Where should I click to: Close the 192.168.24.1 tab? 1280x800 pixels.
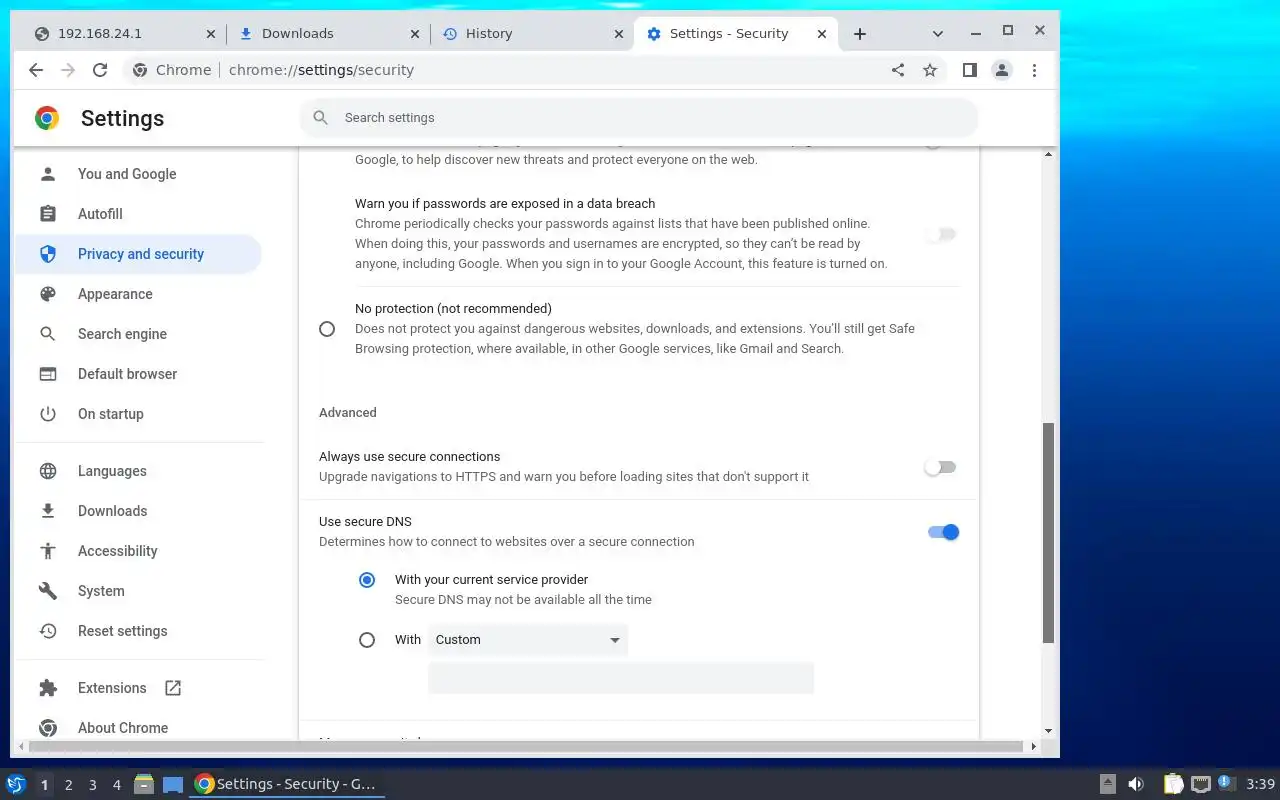[210, 34]
